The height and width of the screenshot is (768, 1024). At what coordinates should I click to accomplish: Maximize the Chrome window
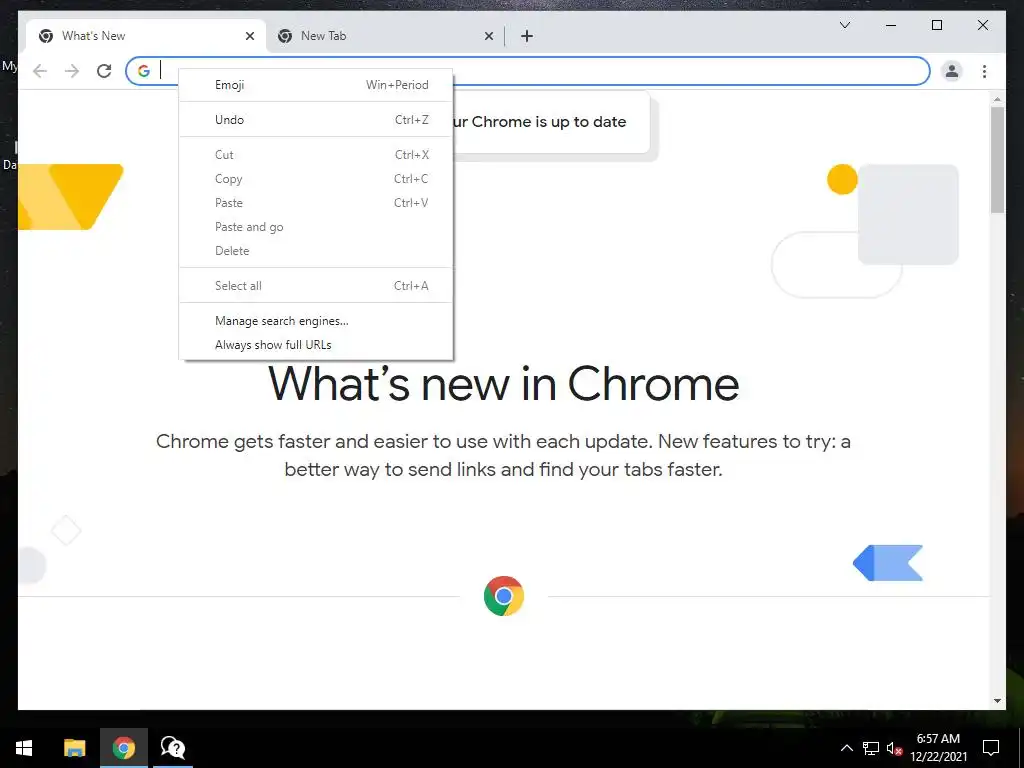[936, 25]
